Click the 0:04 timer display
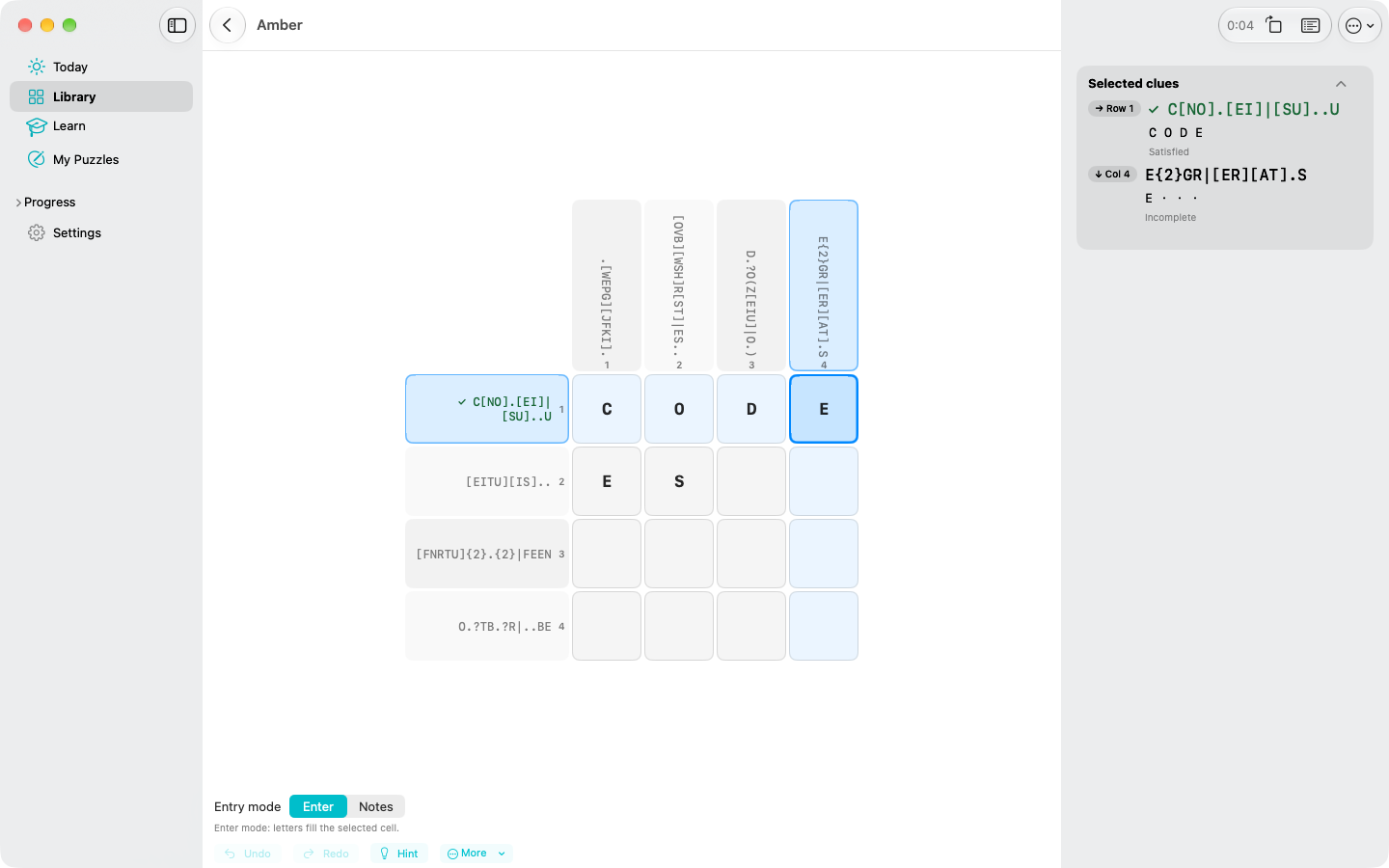1389x868 pixels. [x=1240, y=25]
